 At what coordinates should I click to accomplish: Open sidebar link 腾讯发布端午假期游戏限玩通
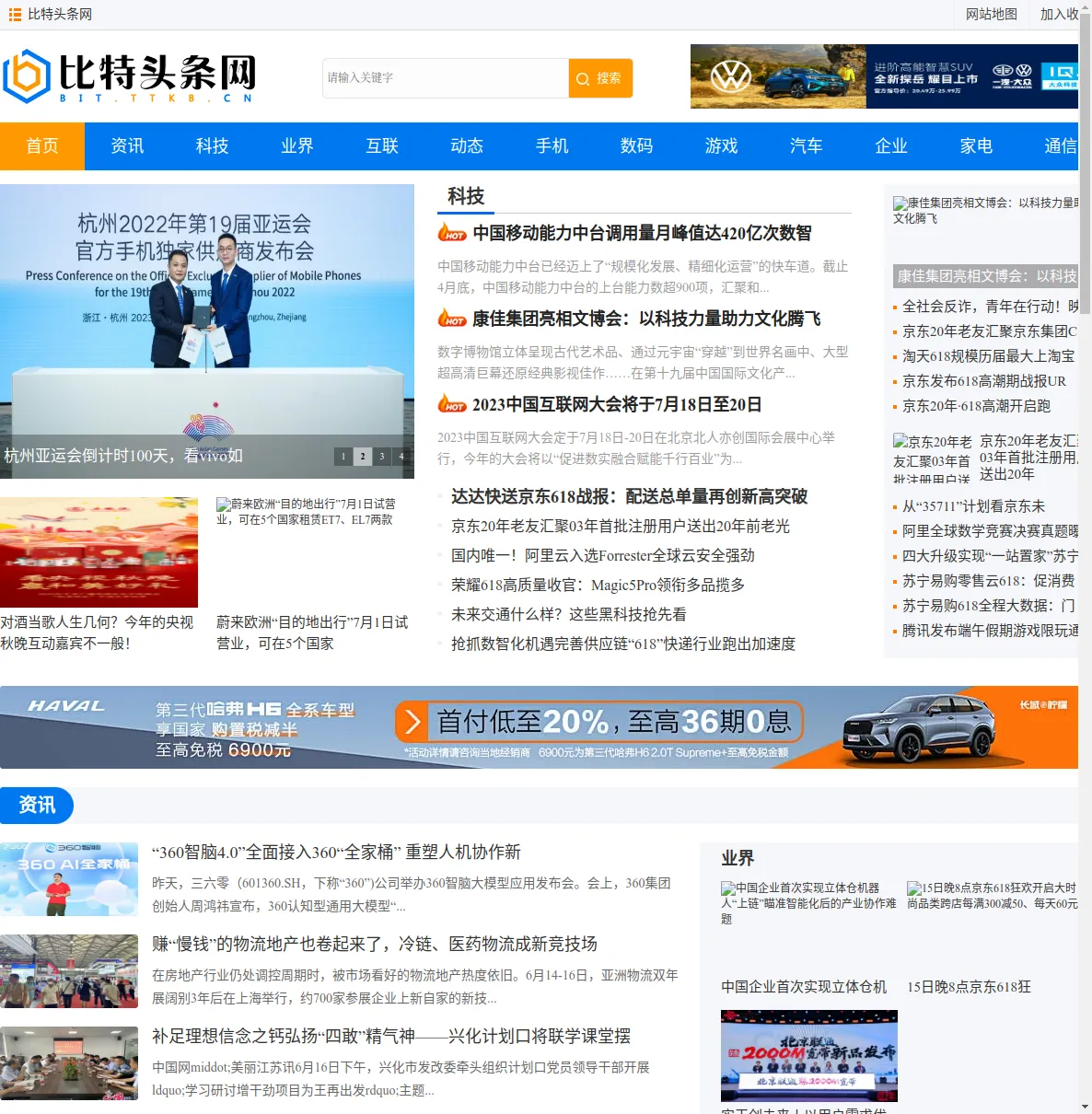990,630
